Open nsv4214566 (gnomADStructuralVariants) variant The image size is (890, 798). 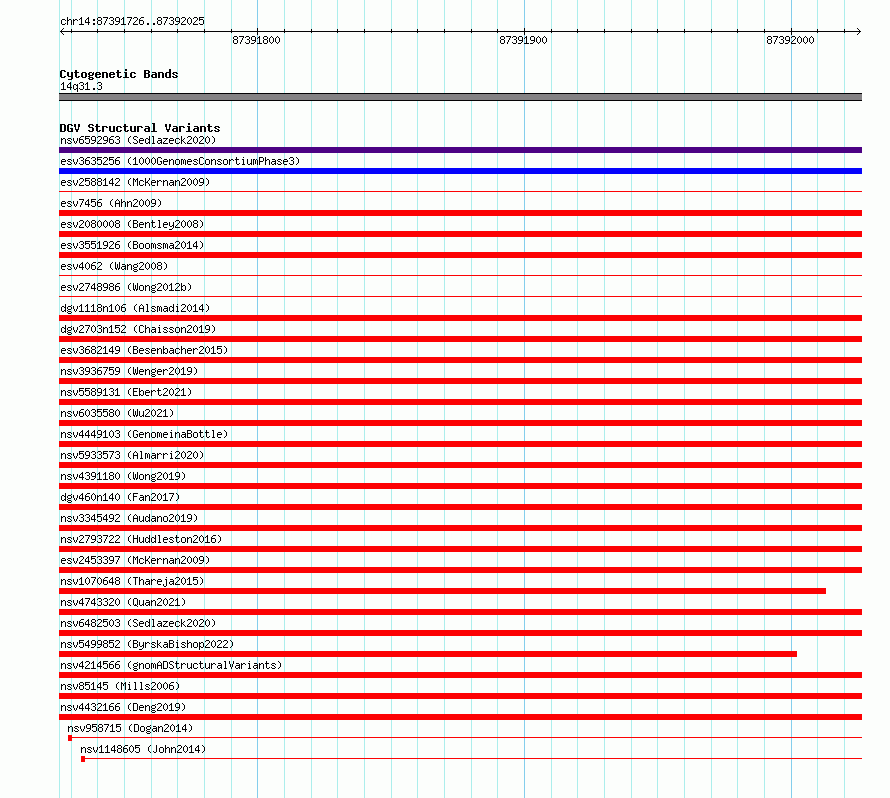tap(171, 665)
